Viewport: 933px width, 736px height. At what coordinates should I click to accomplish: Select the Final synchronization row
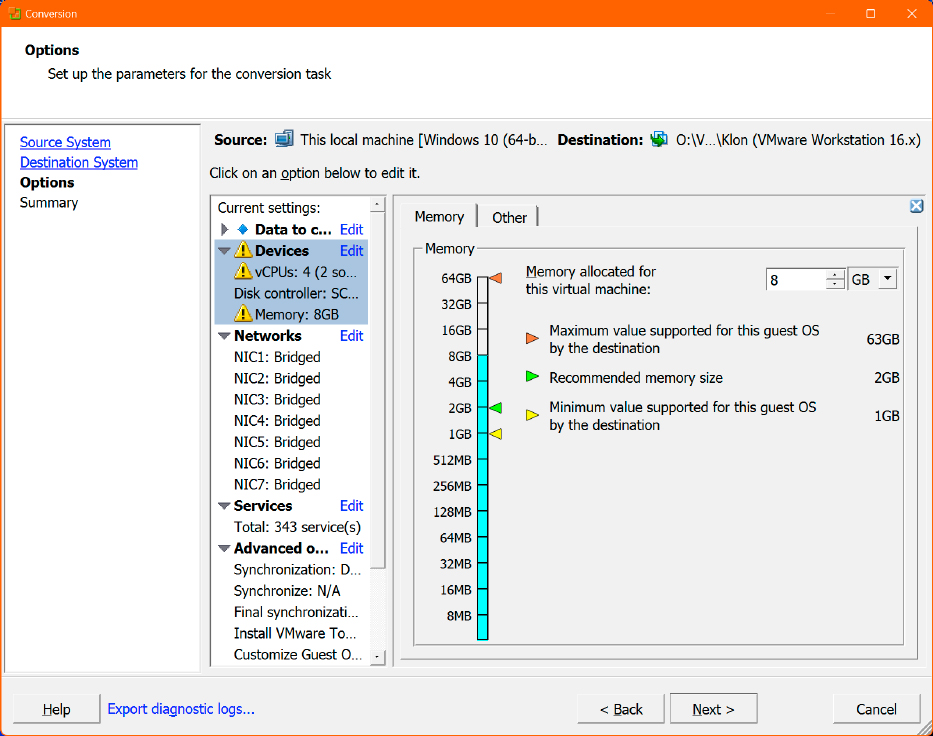click(x=296, y=612)
